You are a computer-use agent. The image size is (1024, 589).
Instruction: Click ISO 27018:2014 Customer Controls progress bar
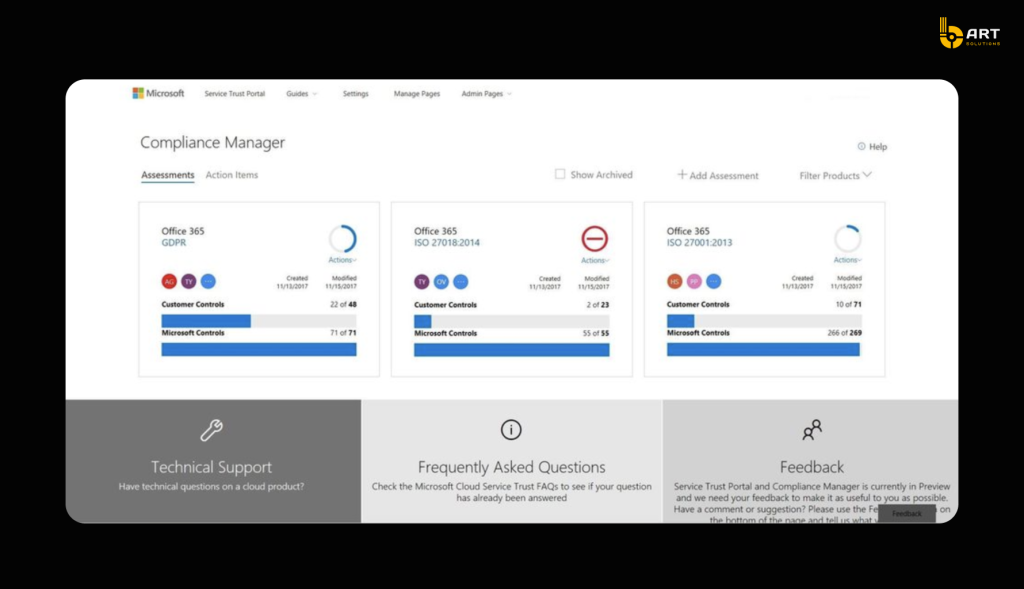click(x=512, y=321)
